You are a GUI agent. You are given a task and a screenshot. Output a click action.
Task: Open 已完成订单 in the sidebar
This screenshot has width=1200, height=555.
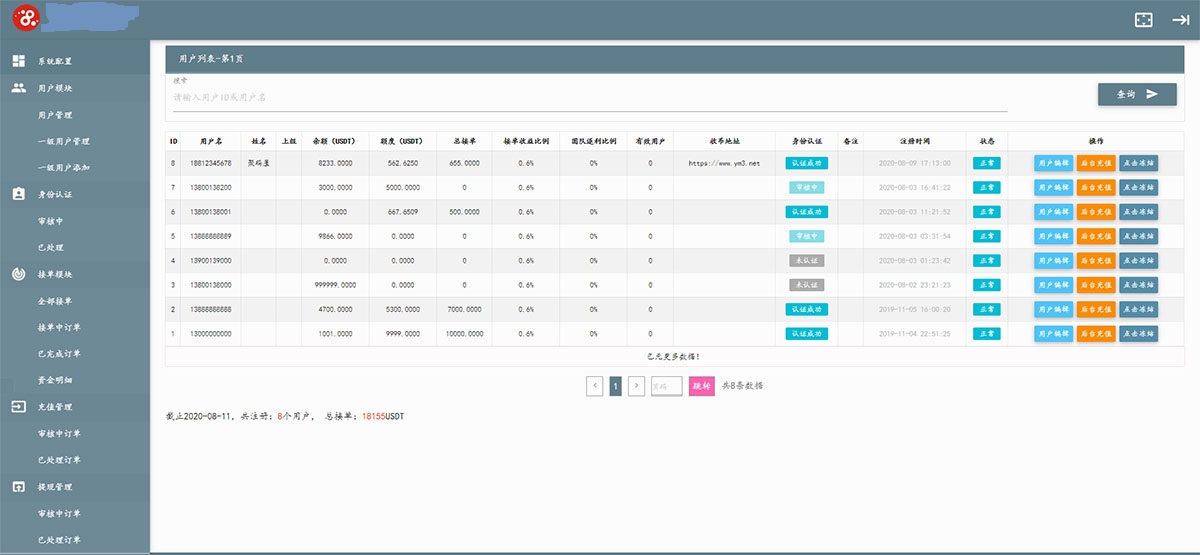tap(59, 353)
